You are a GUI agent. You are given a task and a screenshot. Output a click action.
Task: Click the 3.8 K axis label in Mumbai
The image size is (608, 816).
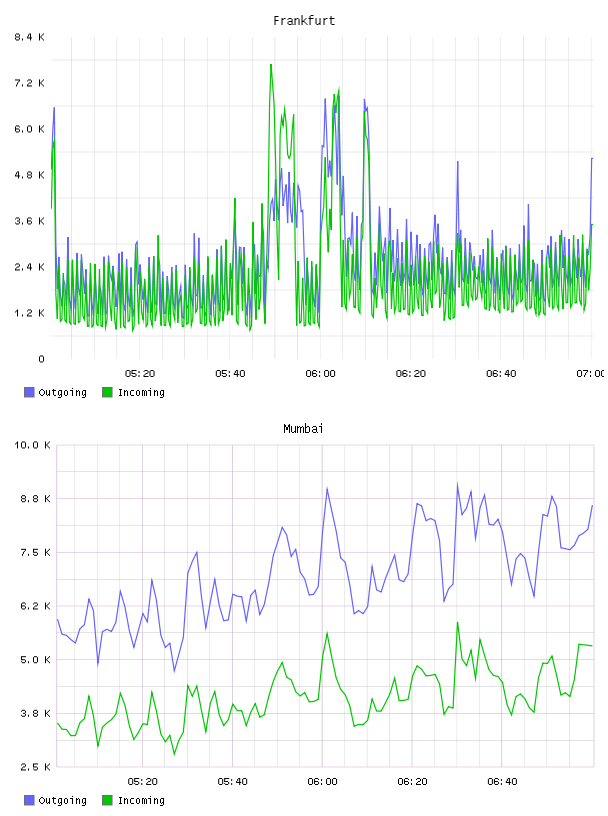tap(35, 713)
